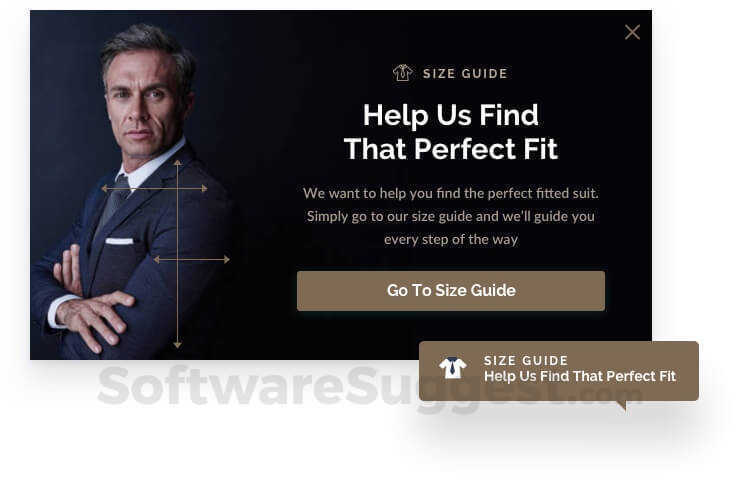Select the vertical jacket-length measurement line
Screen dimensions: 739x484
coord(177,254)
